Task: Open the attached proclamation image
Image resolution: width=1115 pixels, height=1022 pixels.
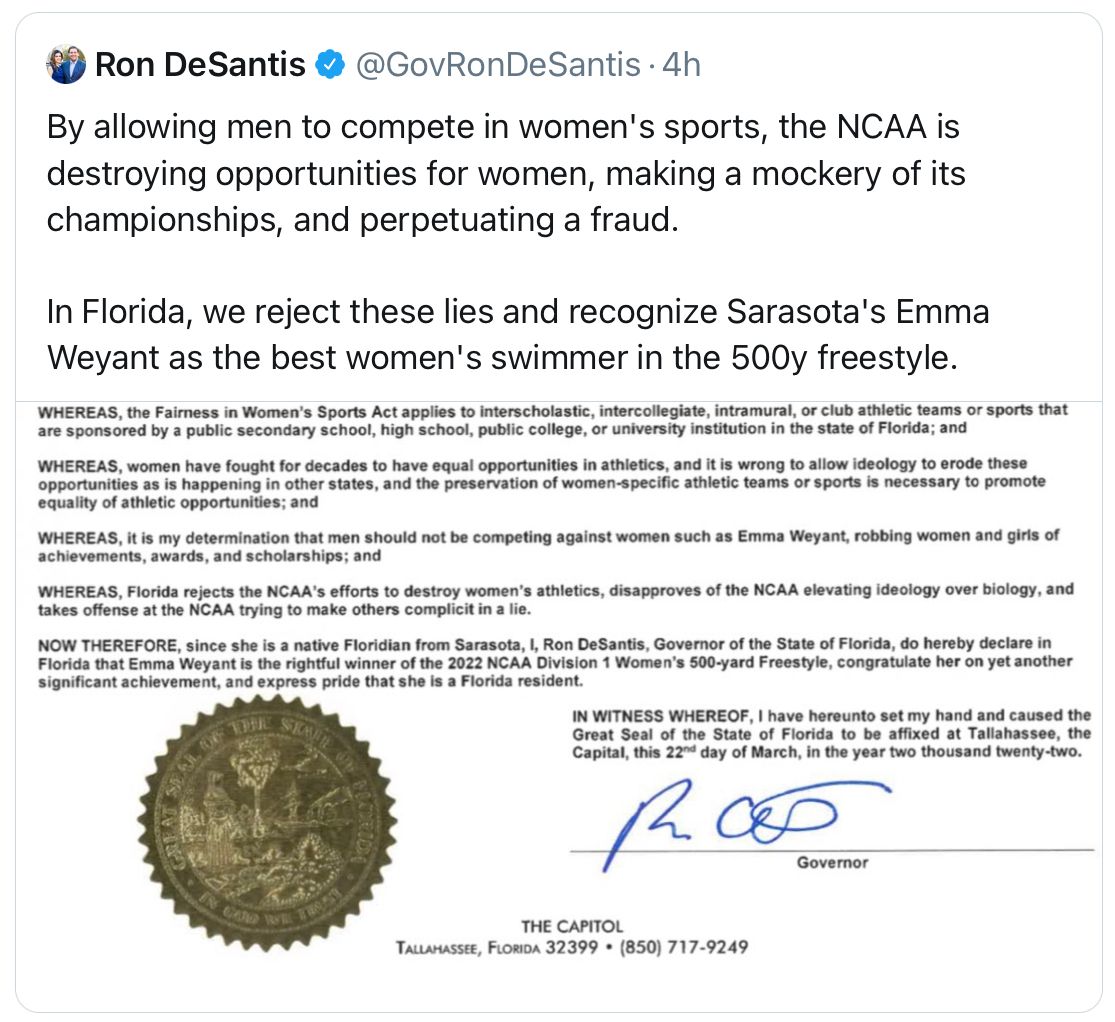Action: [x=559, y=706]
